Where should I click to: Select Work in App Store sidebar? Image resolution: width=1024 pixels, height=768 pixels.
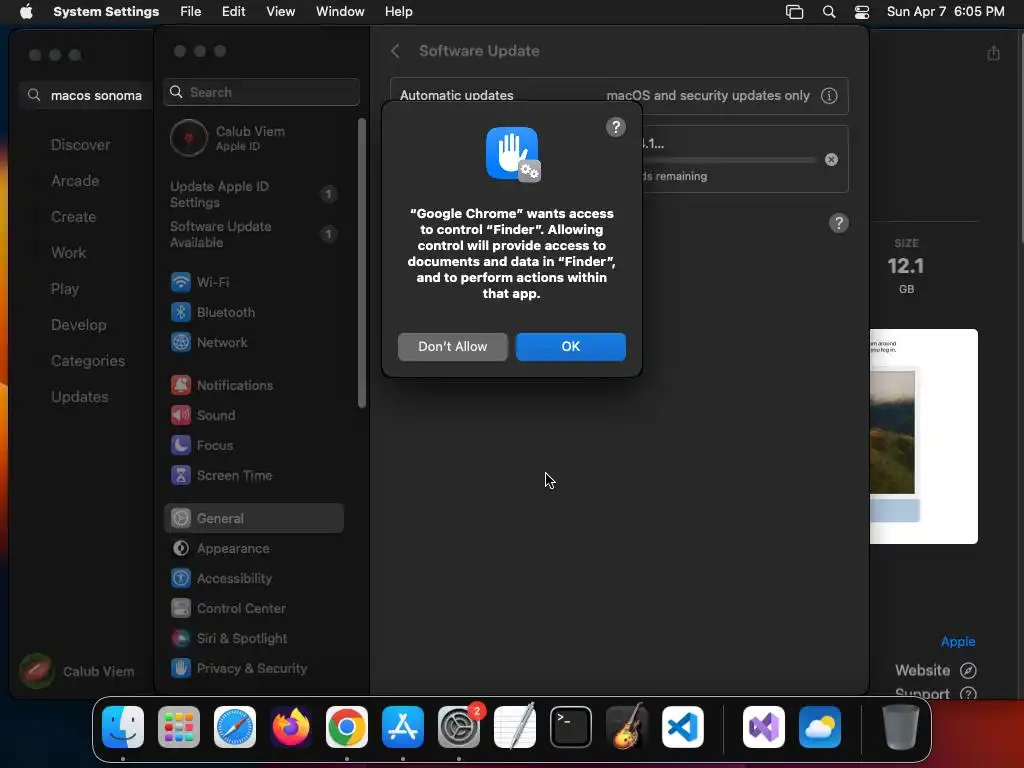pos(69,253)
